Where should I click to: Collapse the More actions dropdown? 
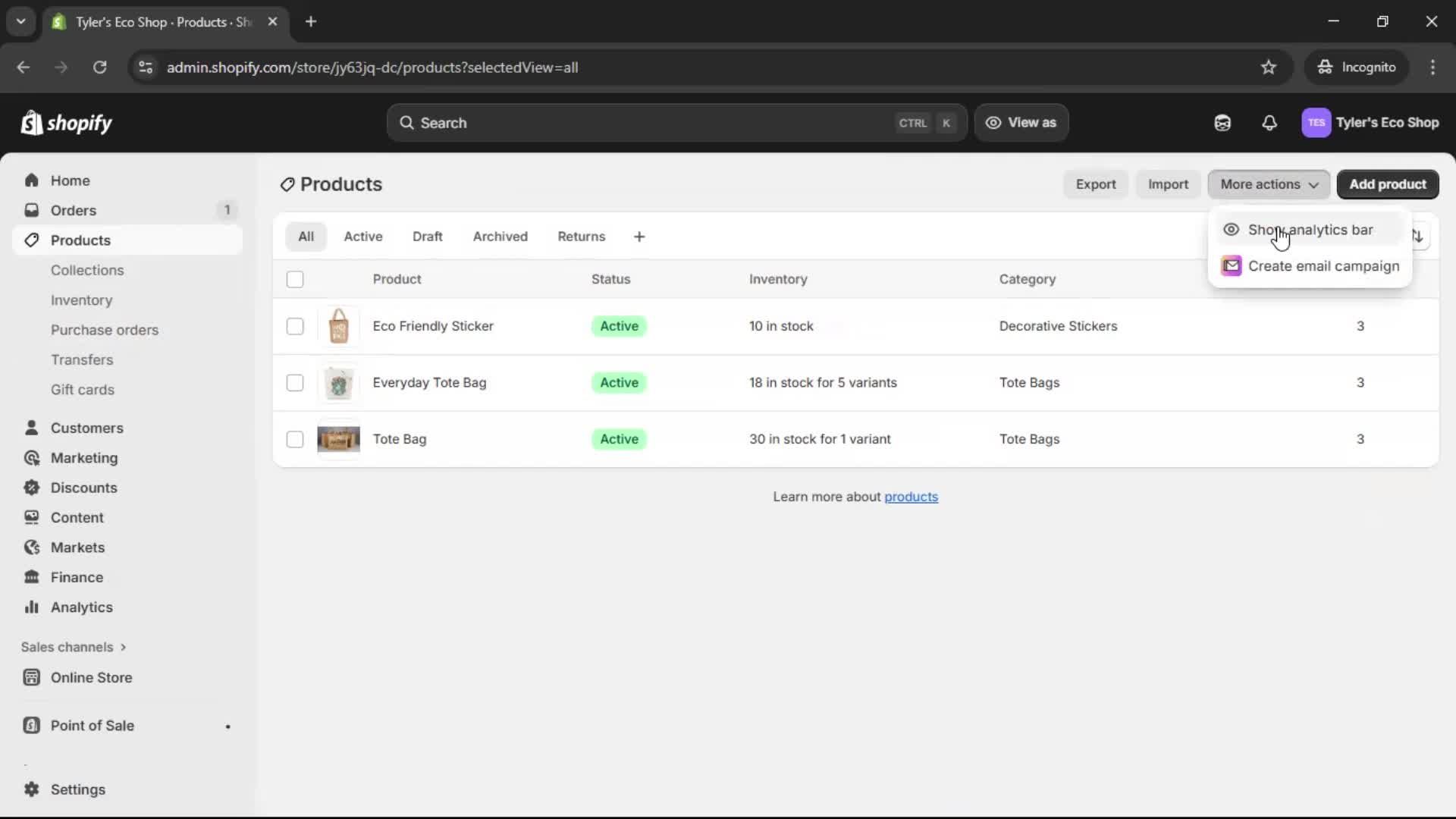pyautogui.click(x=1268, y=184)
